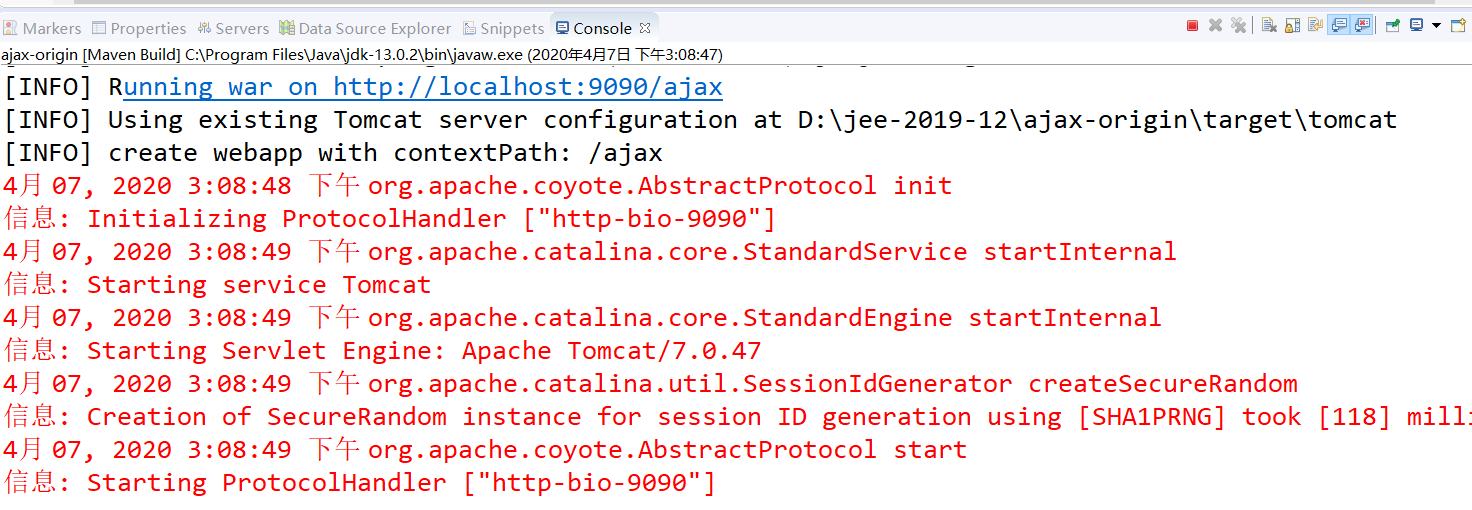Close the Console tab
The height and width of the screenshot is (510, 1472).
[x=645, y=28]
